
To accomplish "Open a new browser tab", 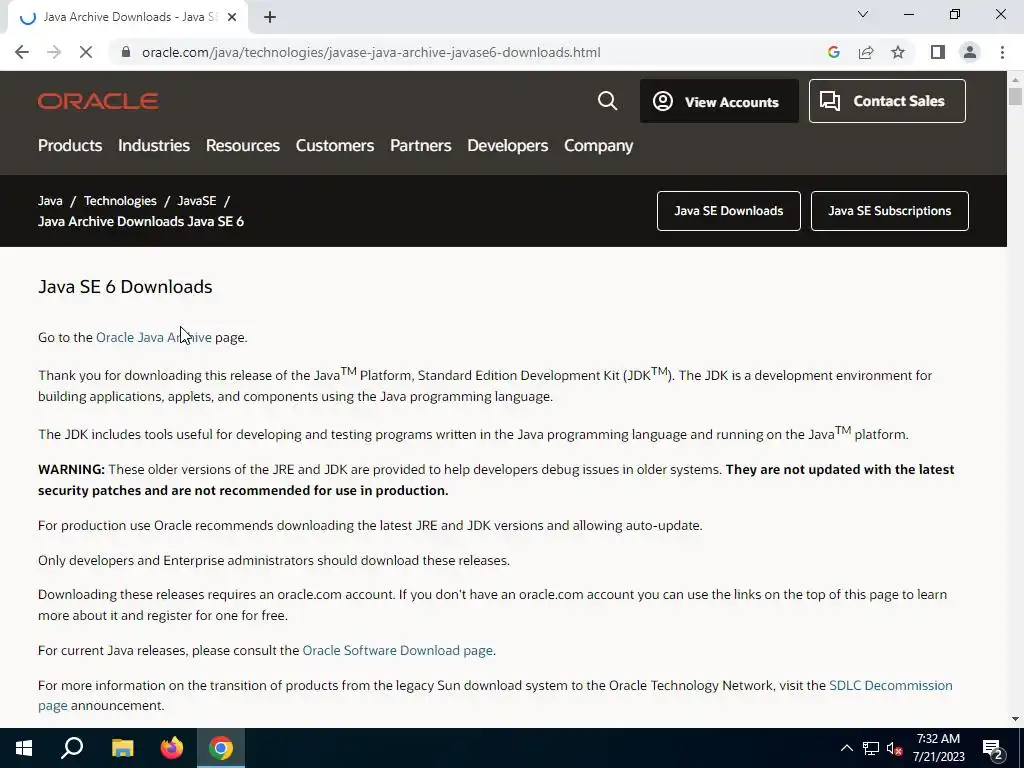I will 270,17.
